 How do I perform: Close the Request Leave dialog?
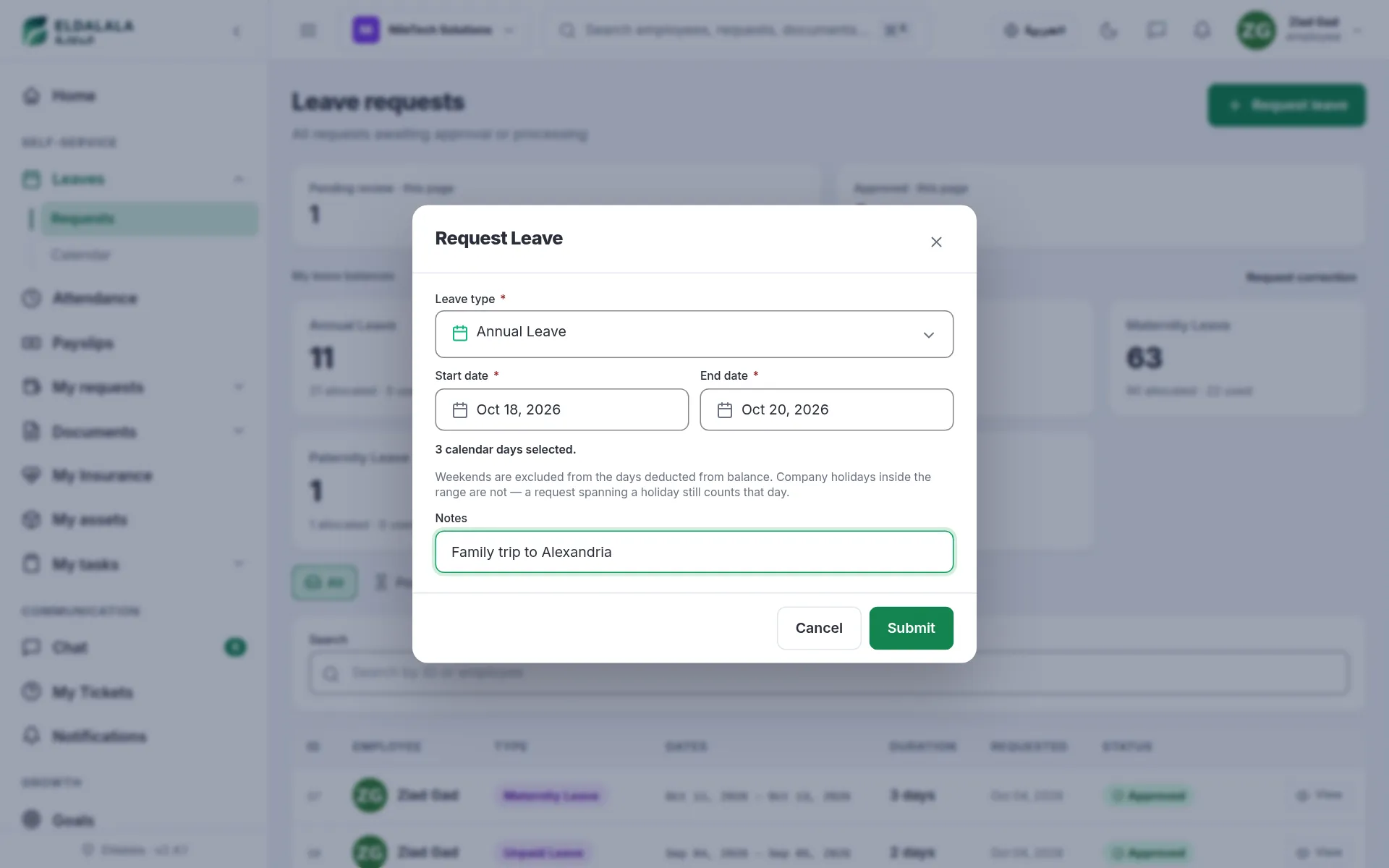coord(936,242)
